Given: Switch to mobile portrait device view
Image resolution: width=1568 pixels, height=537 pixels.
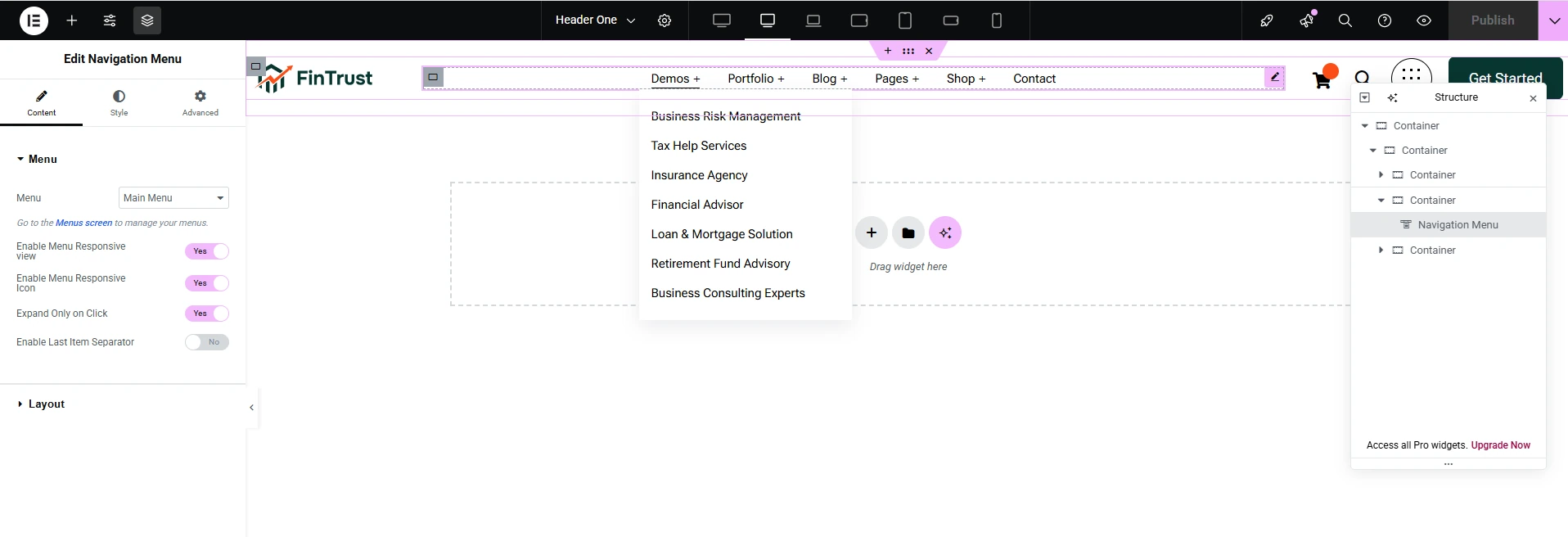Looking at the screenshot, I should [996, 20].
